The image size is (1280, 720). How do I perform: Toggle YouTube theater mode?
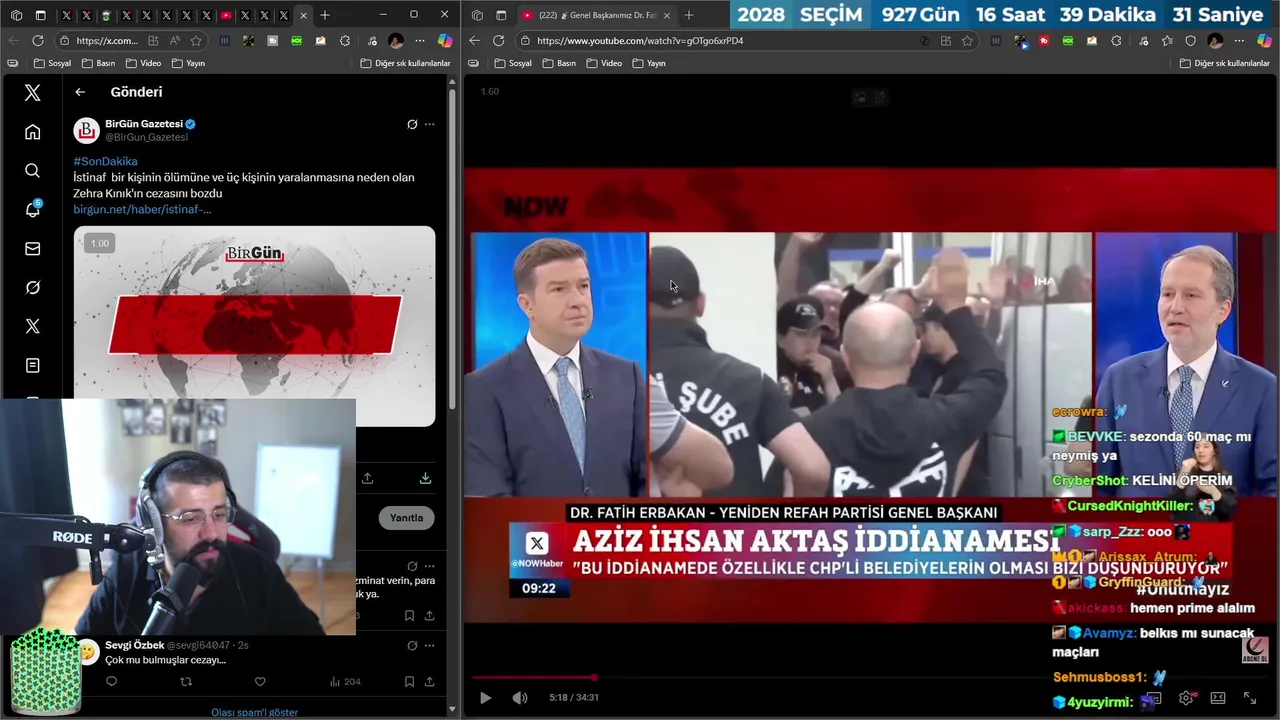coord(1218,698)
